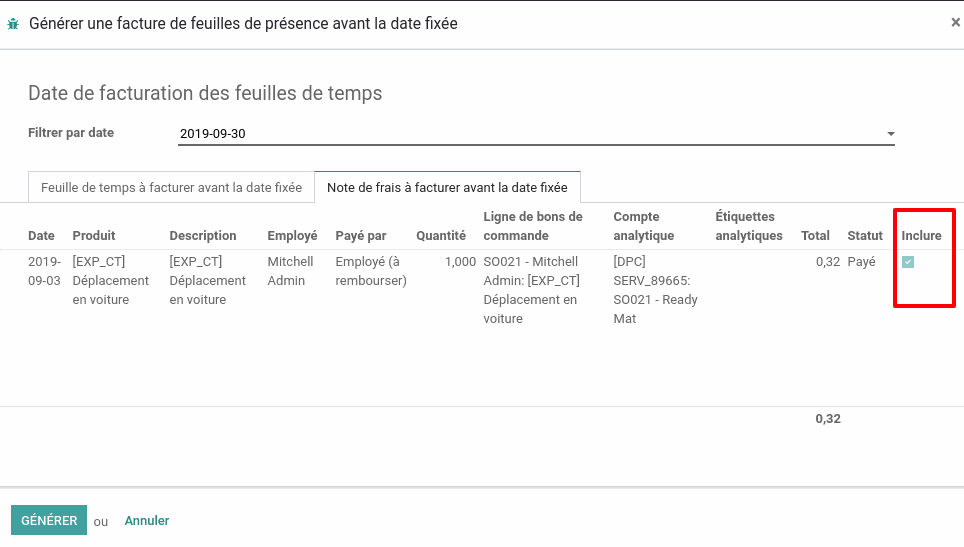Click the Payé par column header
The height and width of the screenshot is (547, 964).
361,235
